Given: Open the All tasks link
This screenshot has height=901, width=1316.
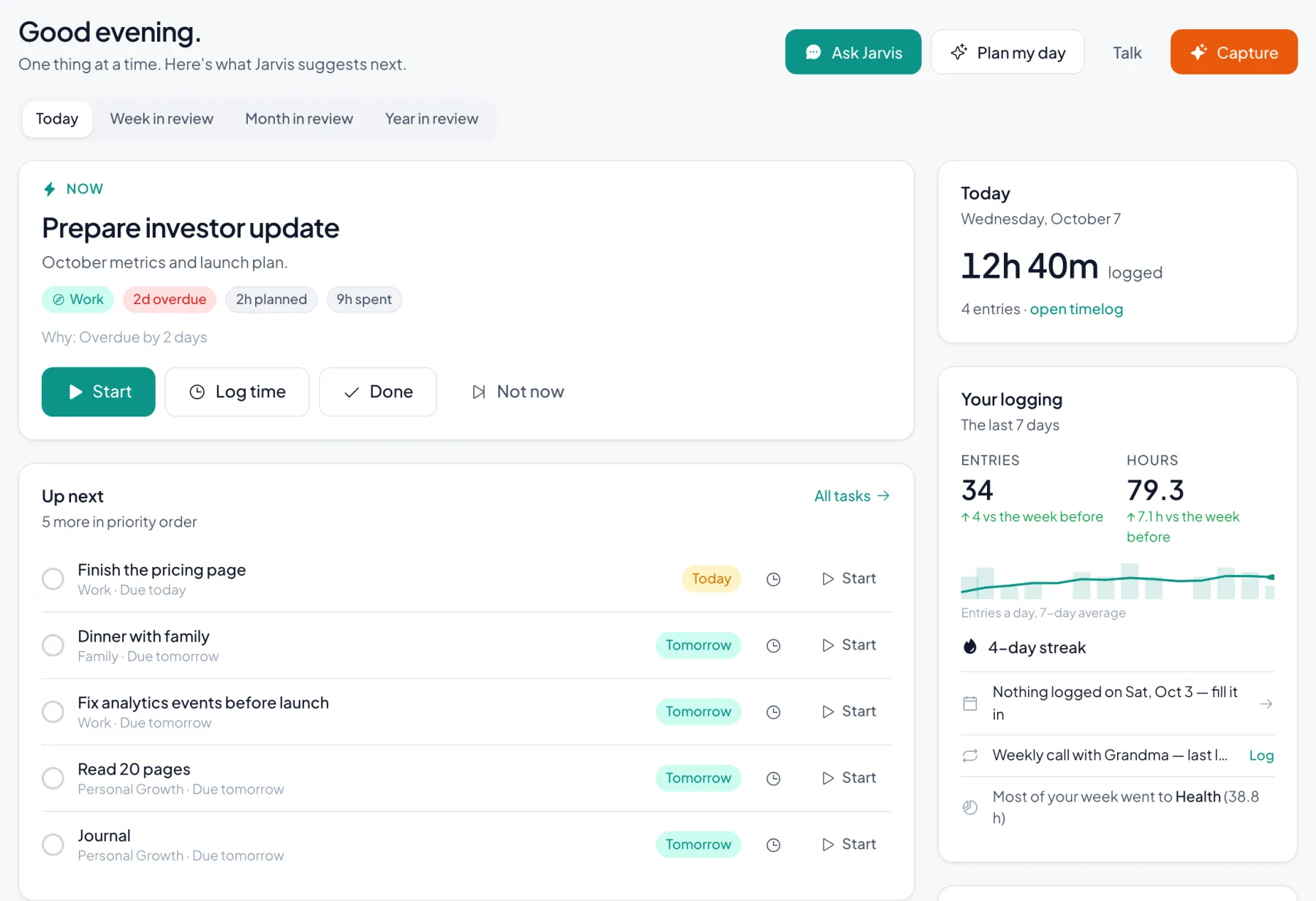Looking at the screenshot, I should tap(852, 496).
